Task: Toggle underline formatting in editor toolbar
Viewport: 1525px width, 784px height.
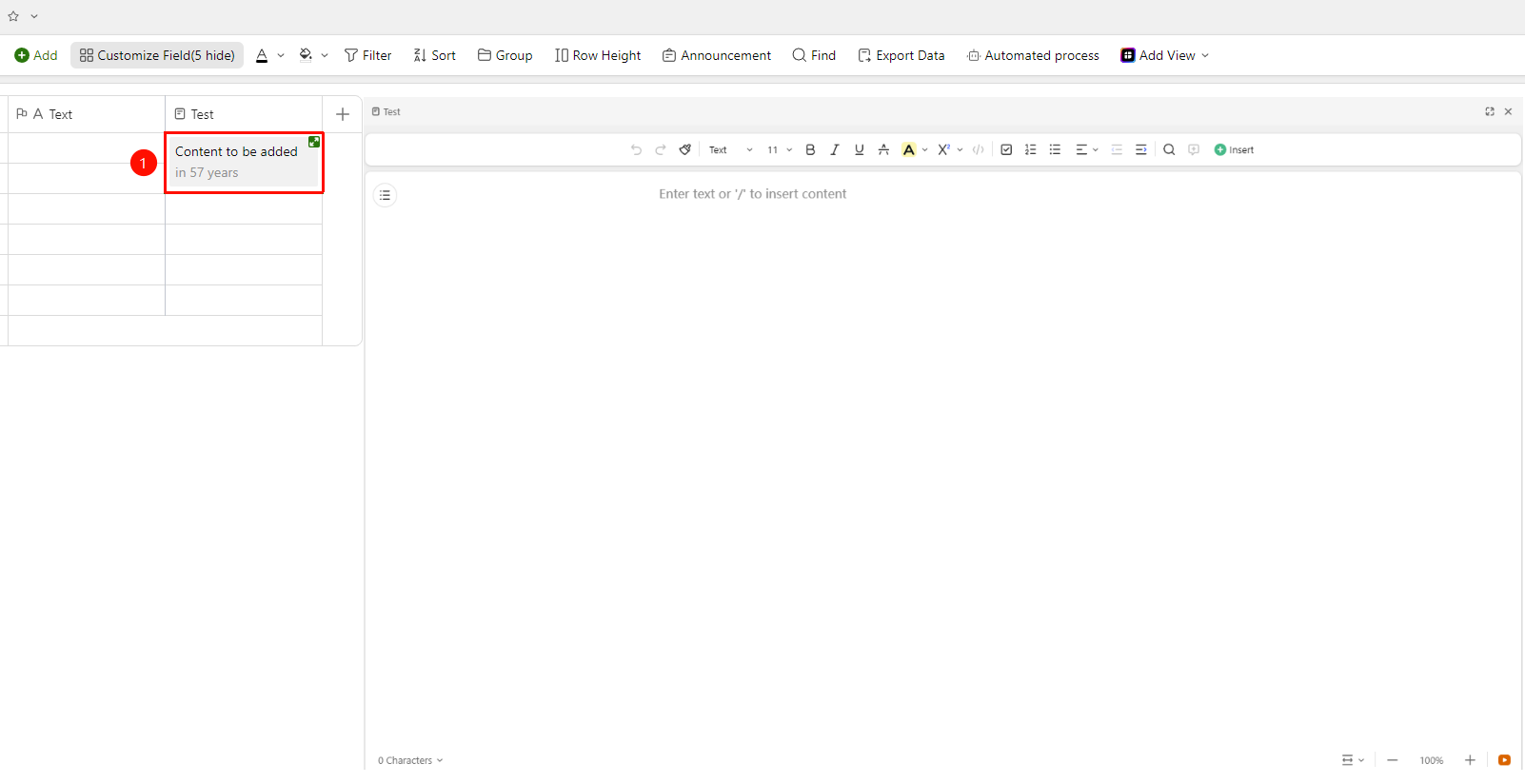Action: point(860,149)
